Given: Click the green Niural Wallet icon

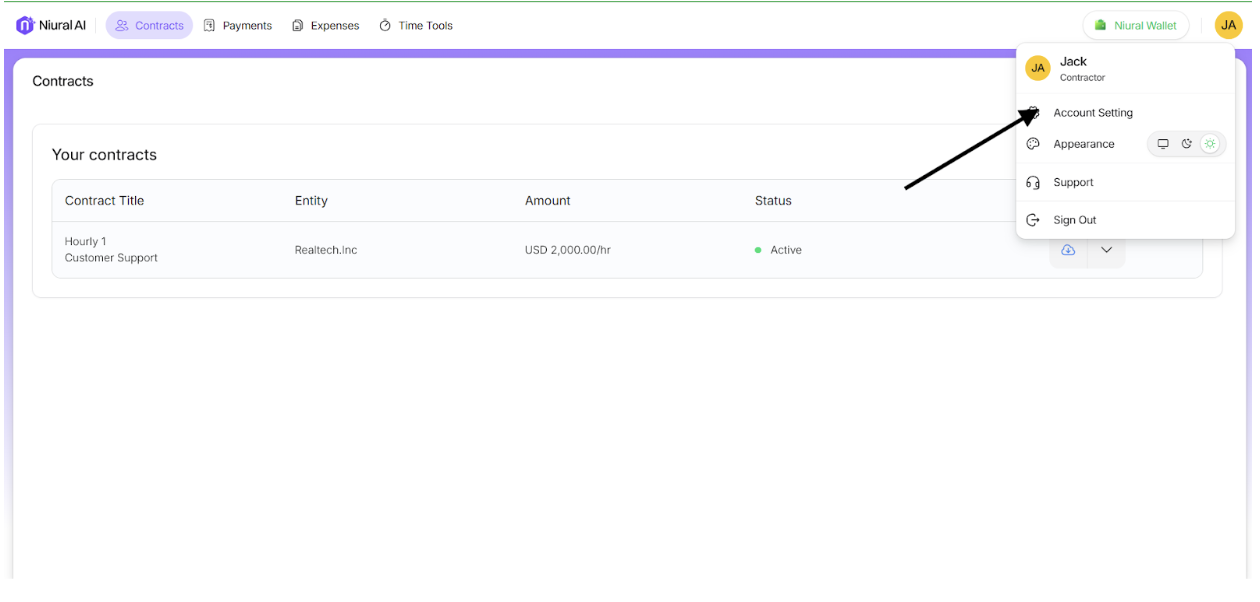Looking at the screenshot, I should point(1101,25).
